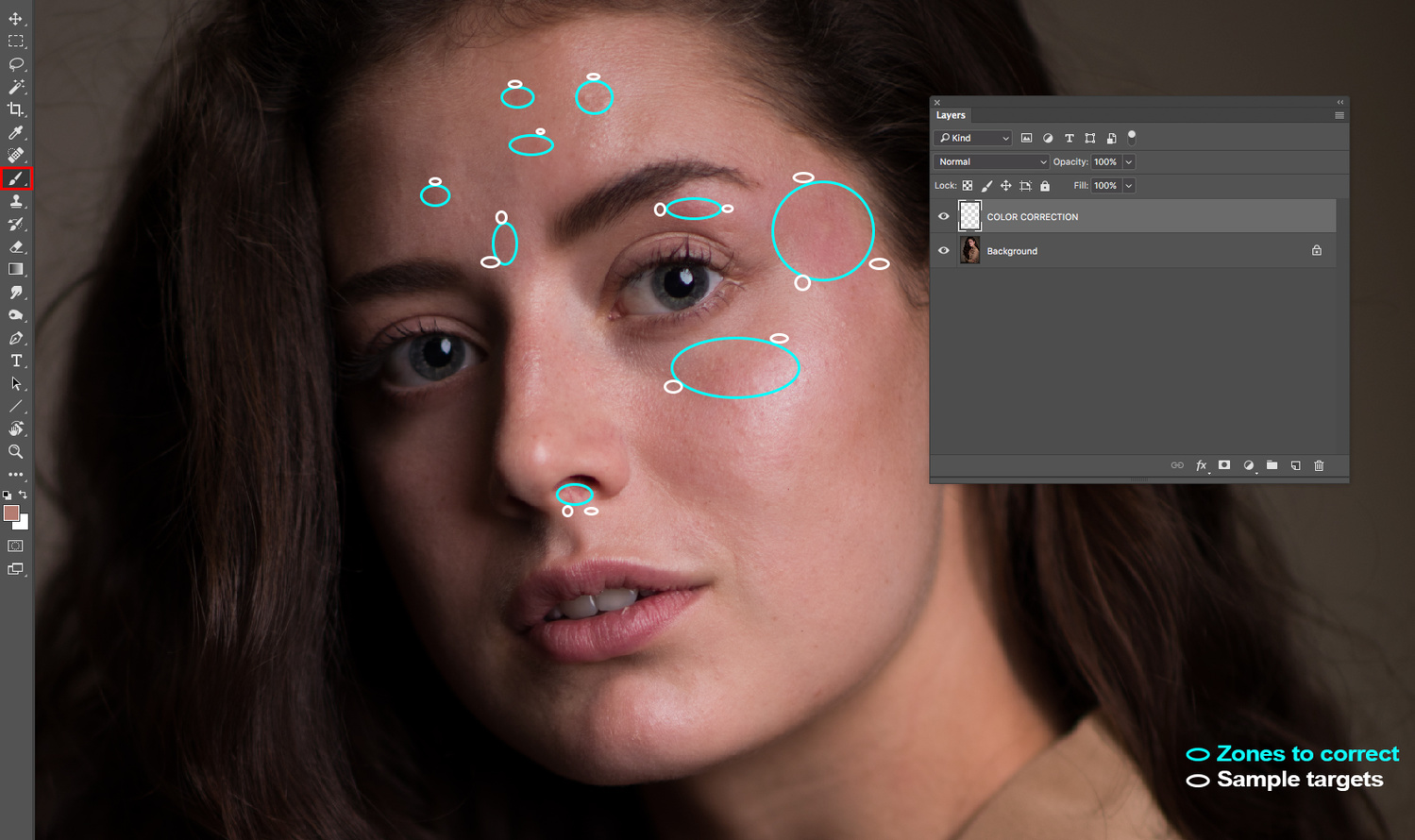Toggle lock transparent pixels
Screen dimensions: 1415x840
(968, 186)
